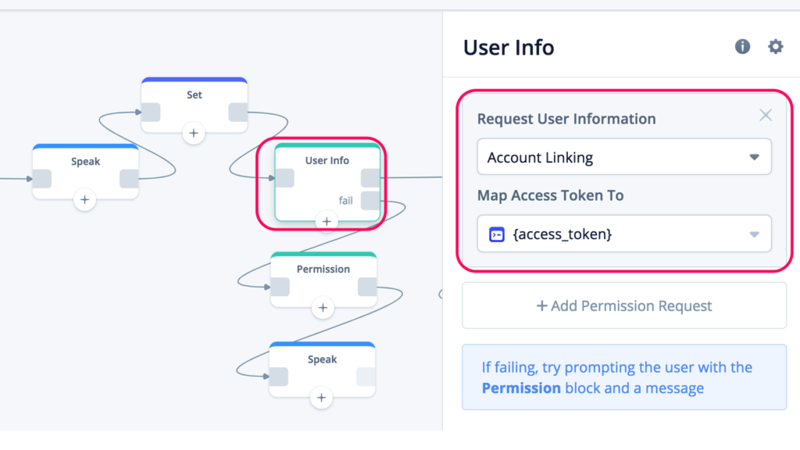Add a step below the Set block

[193, 133]
